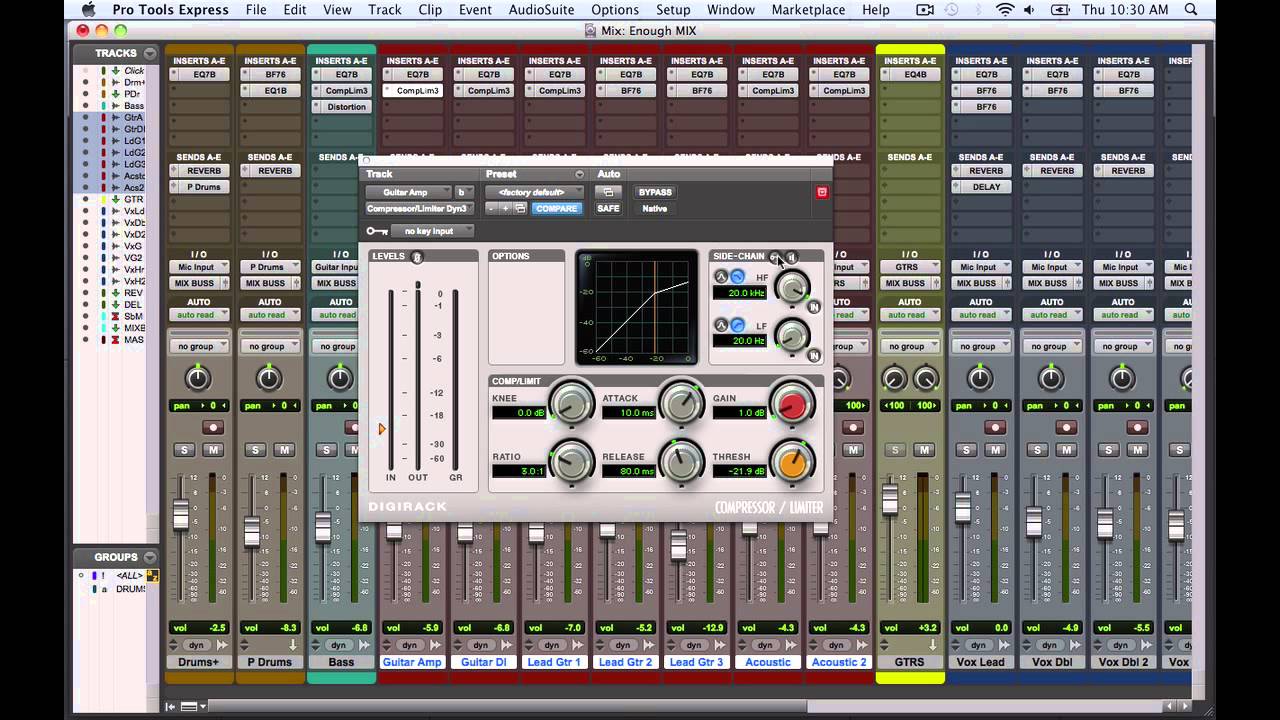Click the side-chain listen speaker icon
The height and width of the screenshot is (720, 1280).
coord(790,257)
